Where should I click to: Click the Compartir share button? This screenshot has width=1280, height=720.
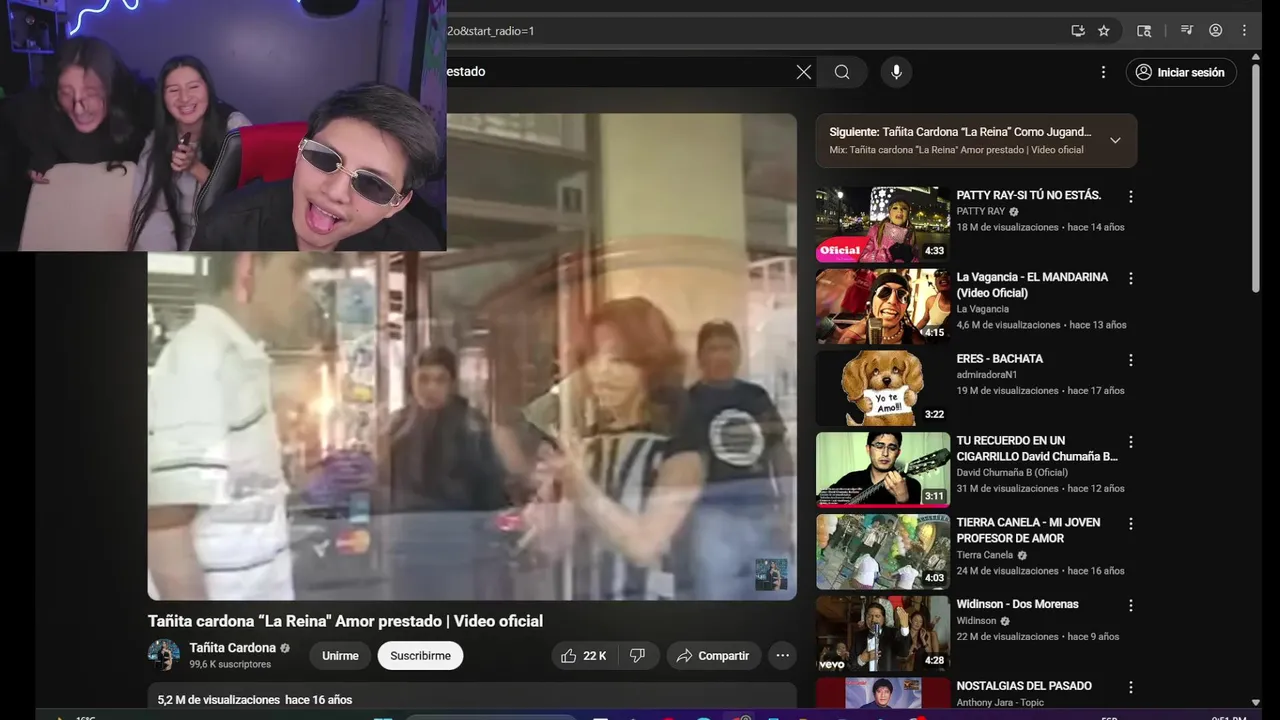point(714,656)
